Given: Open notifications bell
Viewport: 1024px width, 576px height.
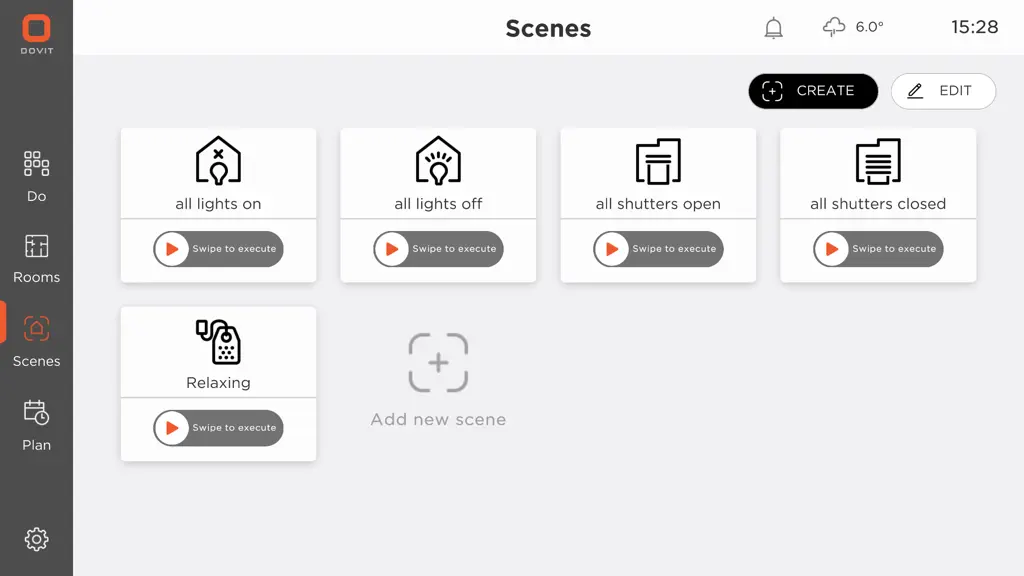Looking at the screenshot, I should click(x=773, y=27).
